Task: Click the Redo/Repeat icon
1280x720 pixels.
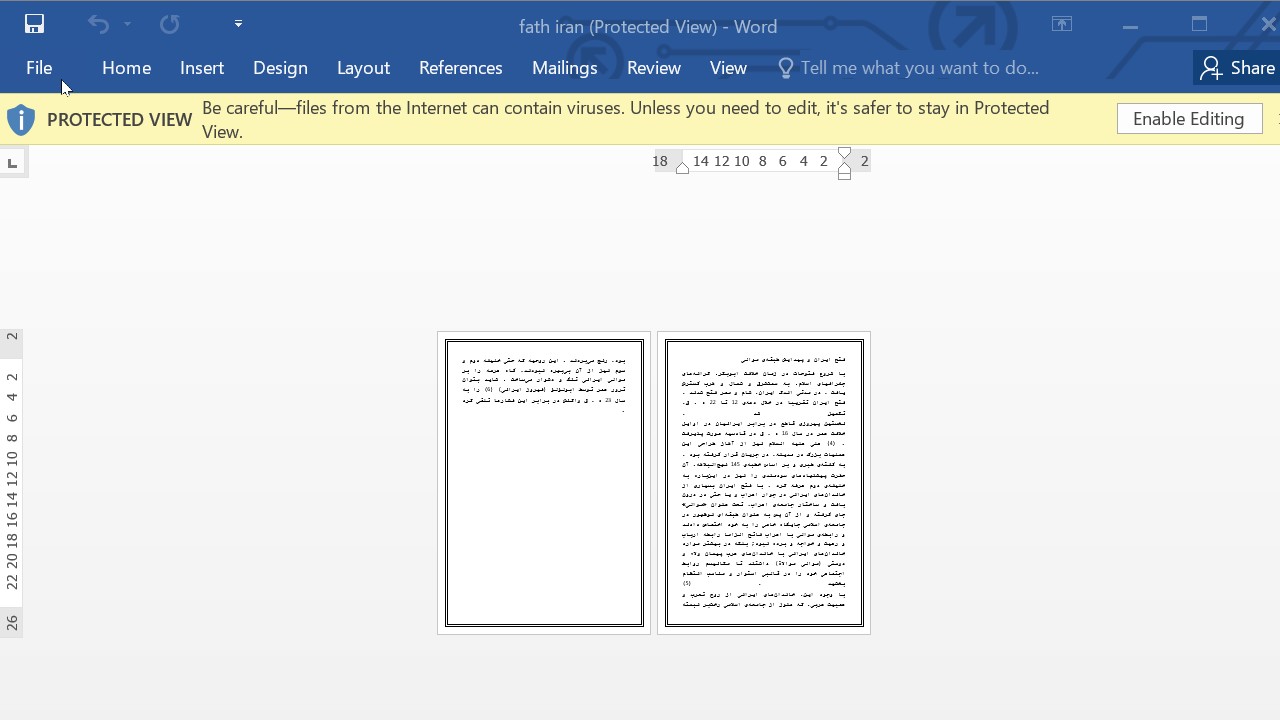Action: point(169,24)
